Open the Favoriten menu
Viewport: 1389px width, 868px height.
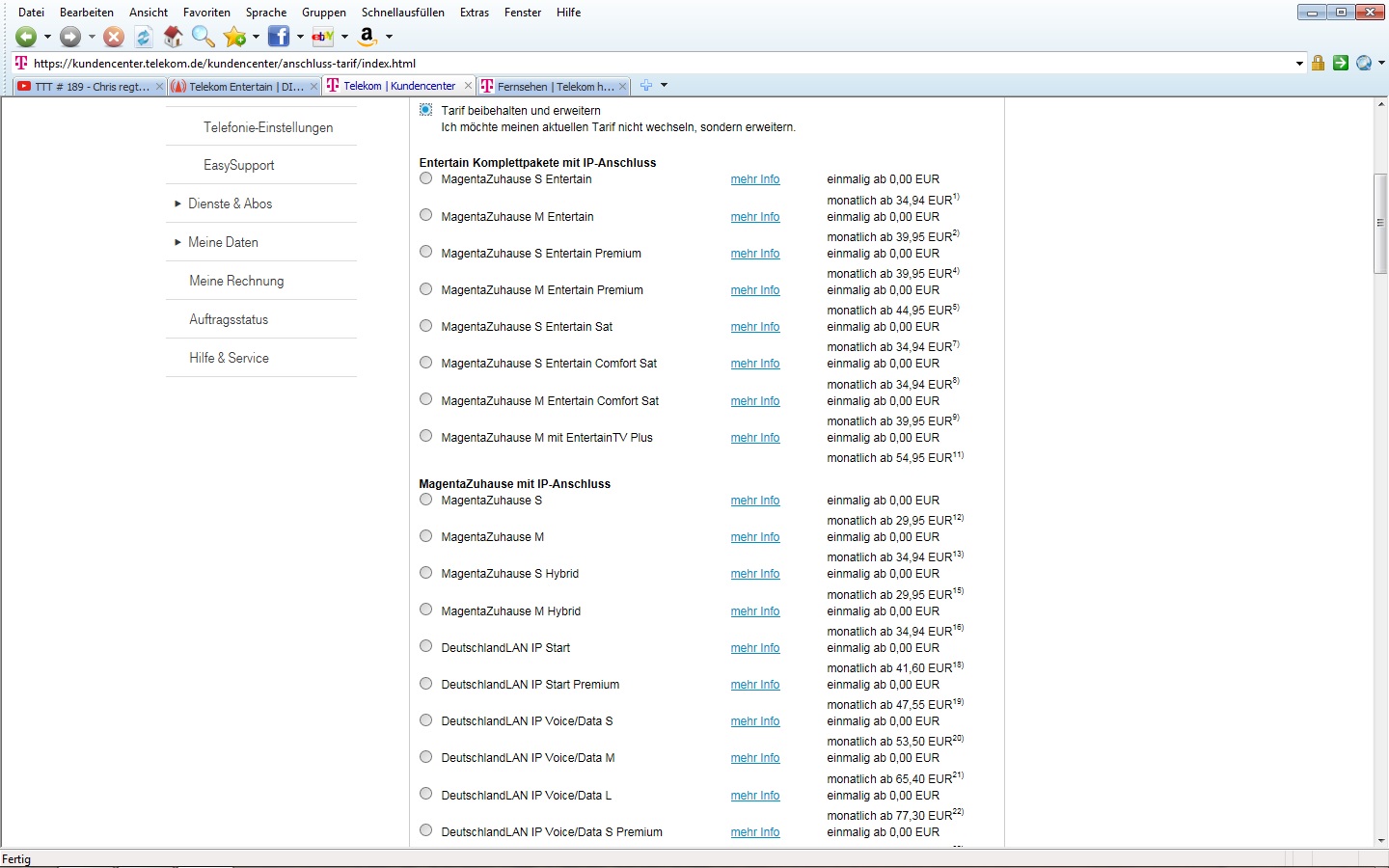[206, 13]
